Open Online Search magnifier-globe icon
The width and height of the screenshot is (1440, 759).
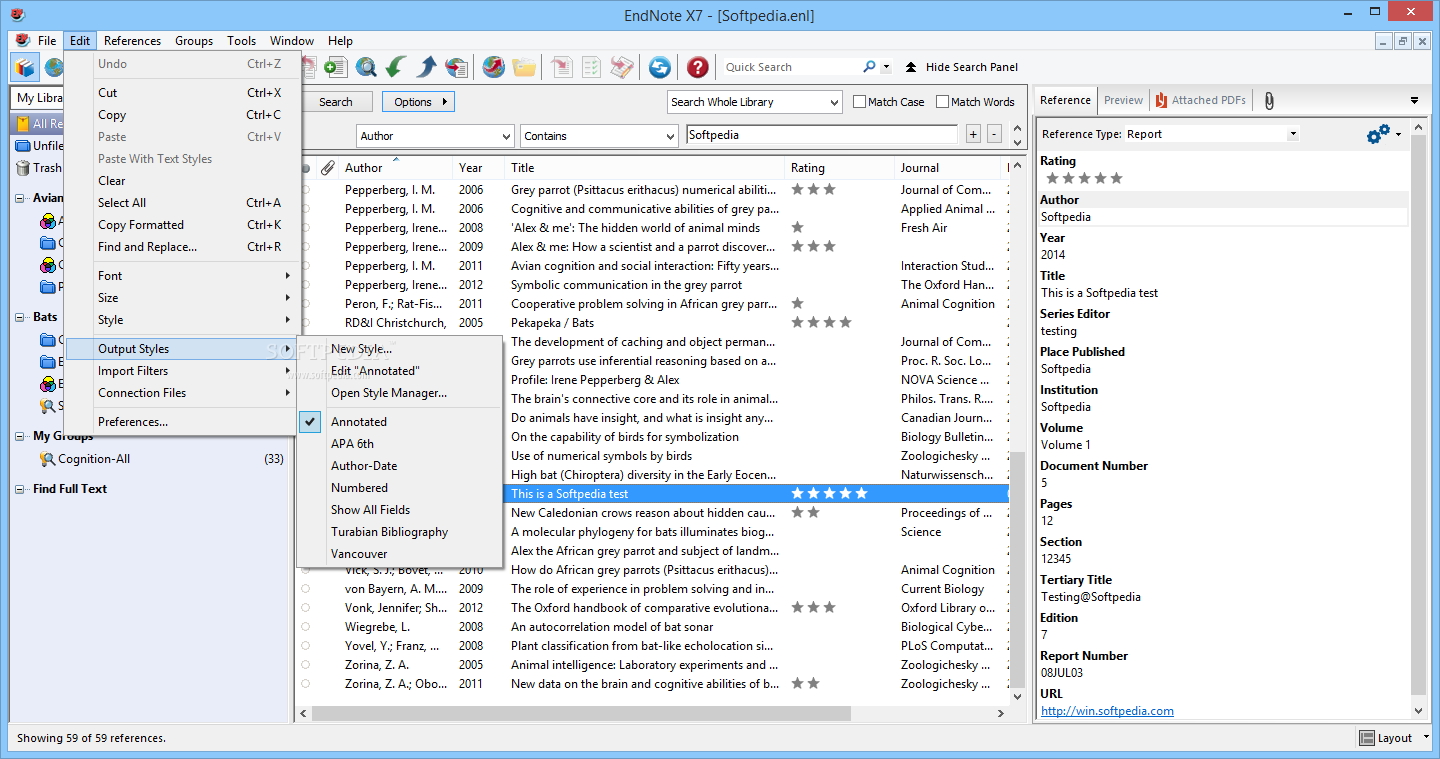pyautogui.click(x=367, y=67)
